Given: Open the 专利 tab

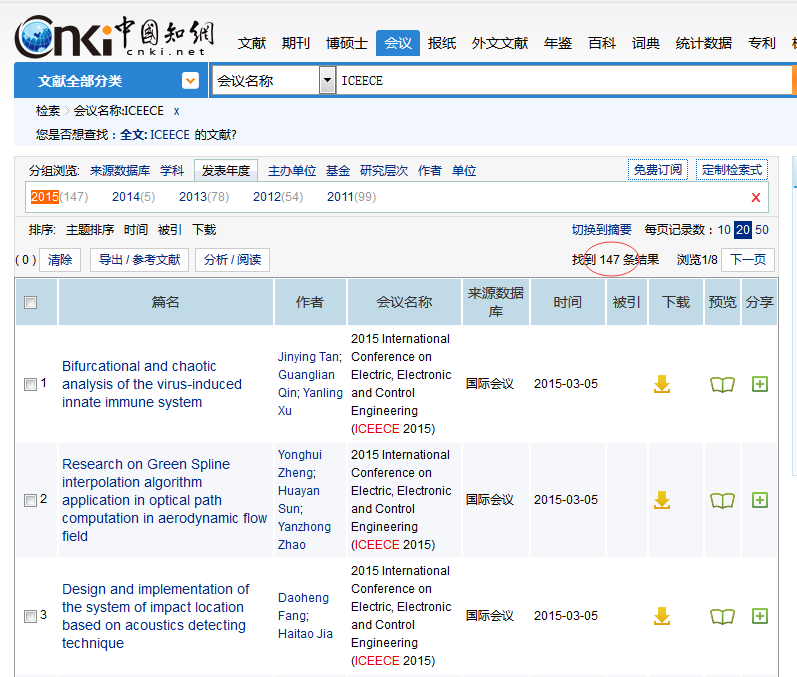Looking at the screenshot, I should pyautogui.click(x=761, y=43).
